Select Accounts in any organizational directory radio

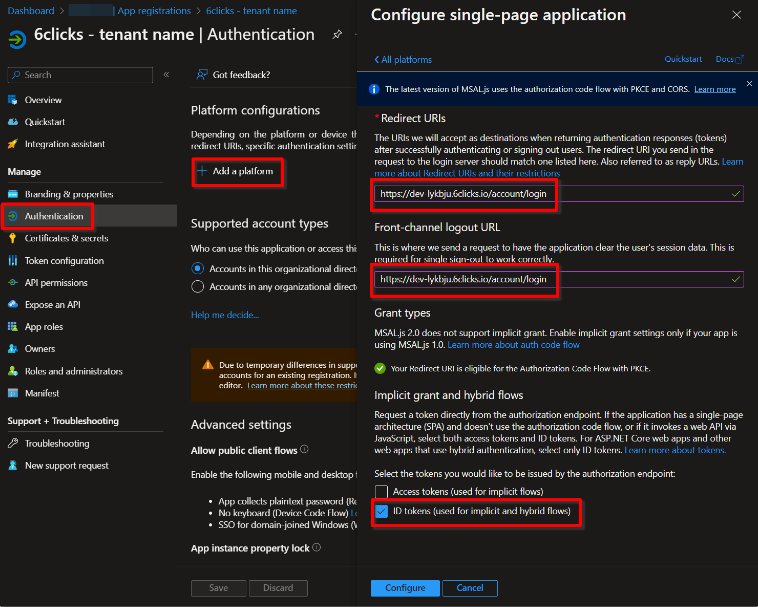pos(197,287)
